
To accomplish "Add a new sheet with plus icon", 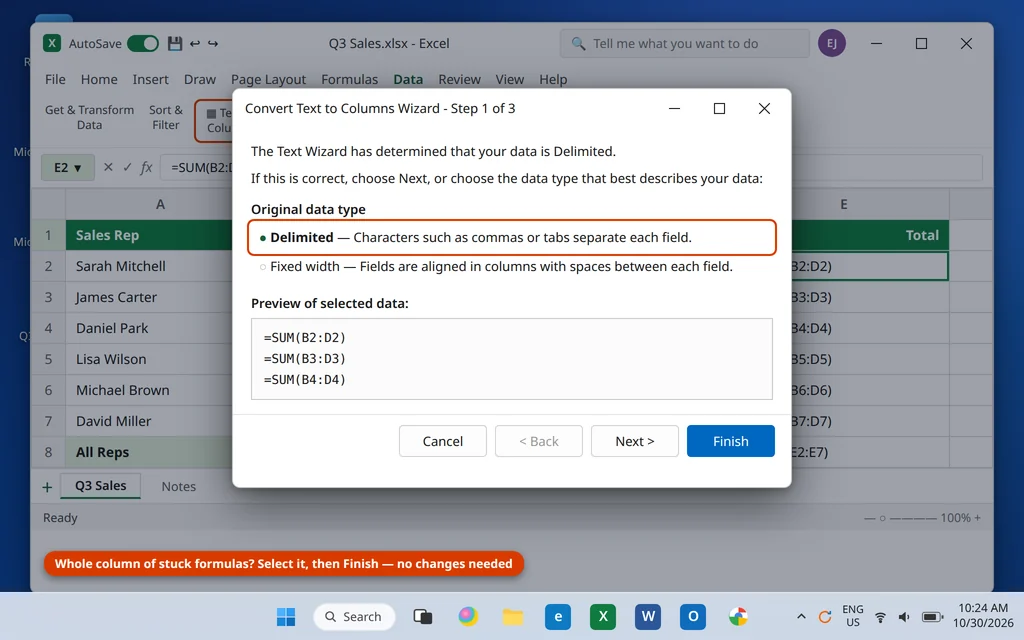I will pos(47,487).
